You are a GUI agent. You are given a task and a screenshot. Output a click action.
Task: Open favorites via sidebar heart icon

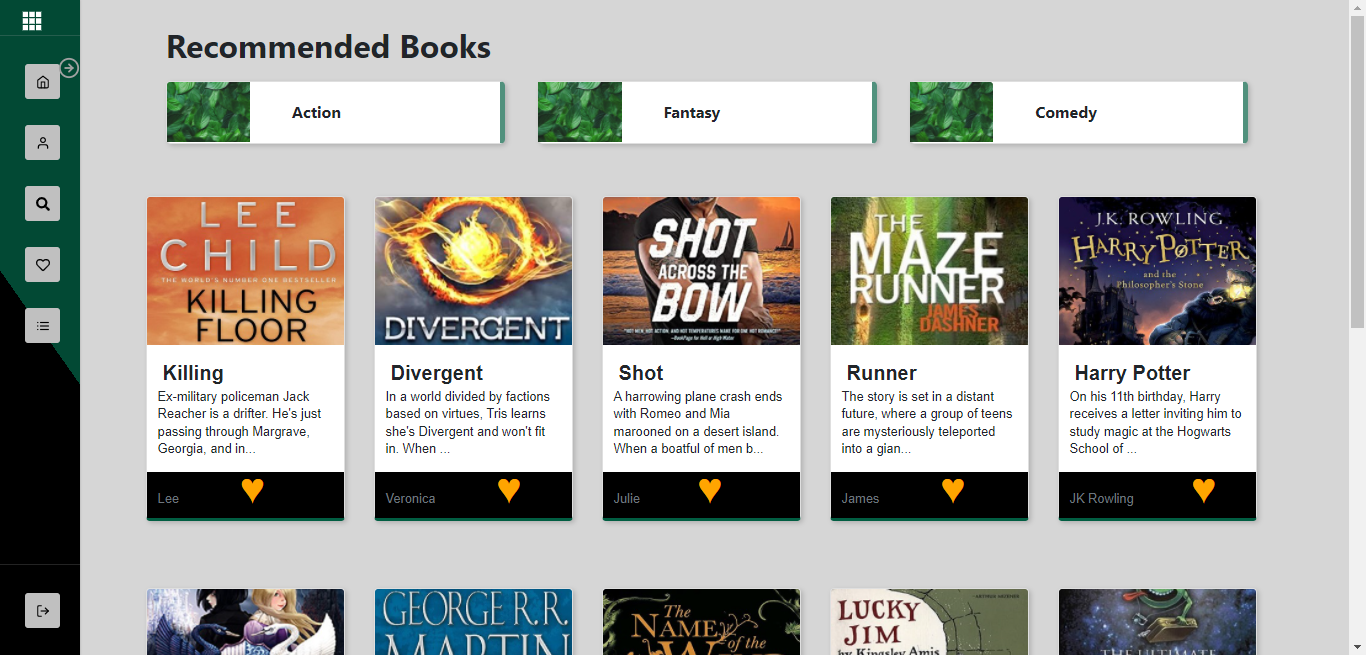point(42,265)
